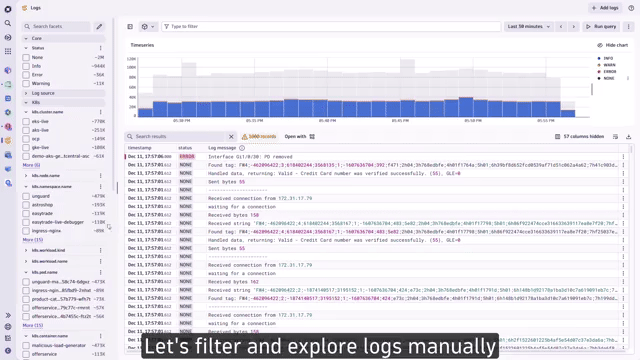The image size is (640, 360).
Task: Open the apps grid launcher
Action: (x=8, y=51)
